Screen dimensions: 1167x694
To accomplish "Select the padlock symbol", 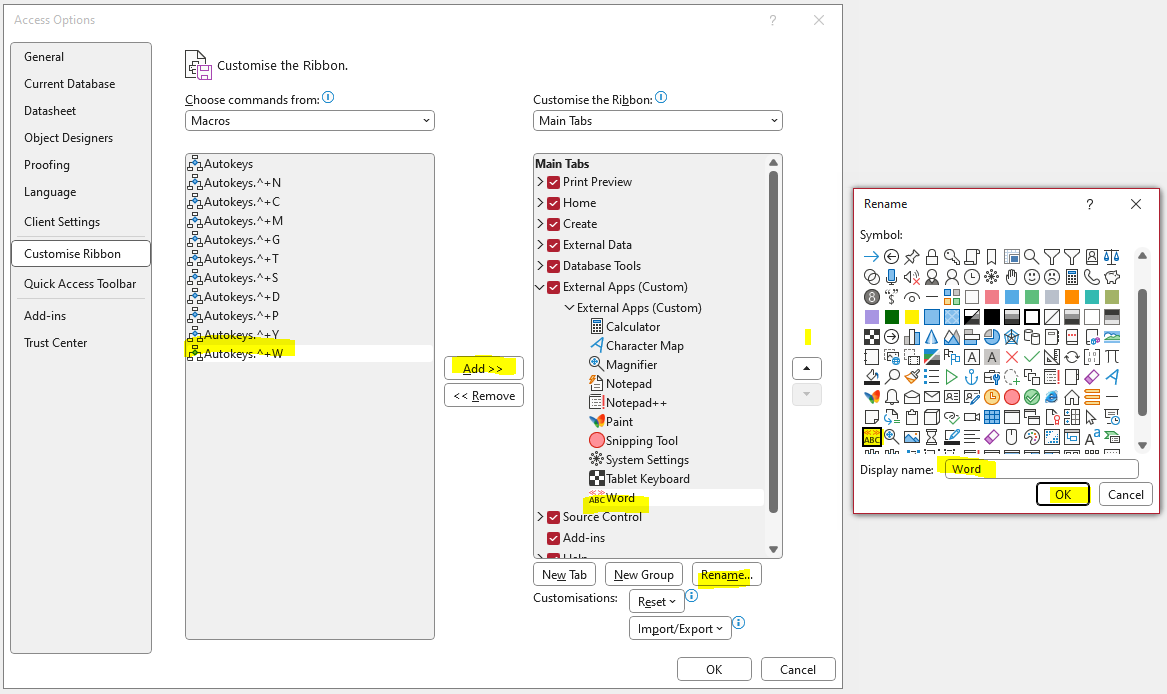I will point(932,257).
